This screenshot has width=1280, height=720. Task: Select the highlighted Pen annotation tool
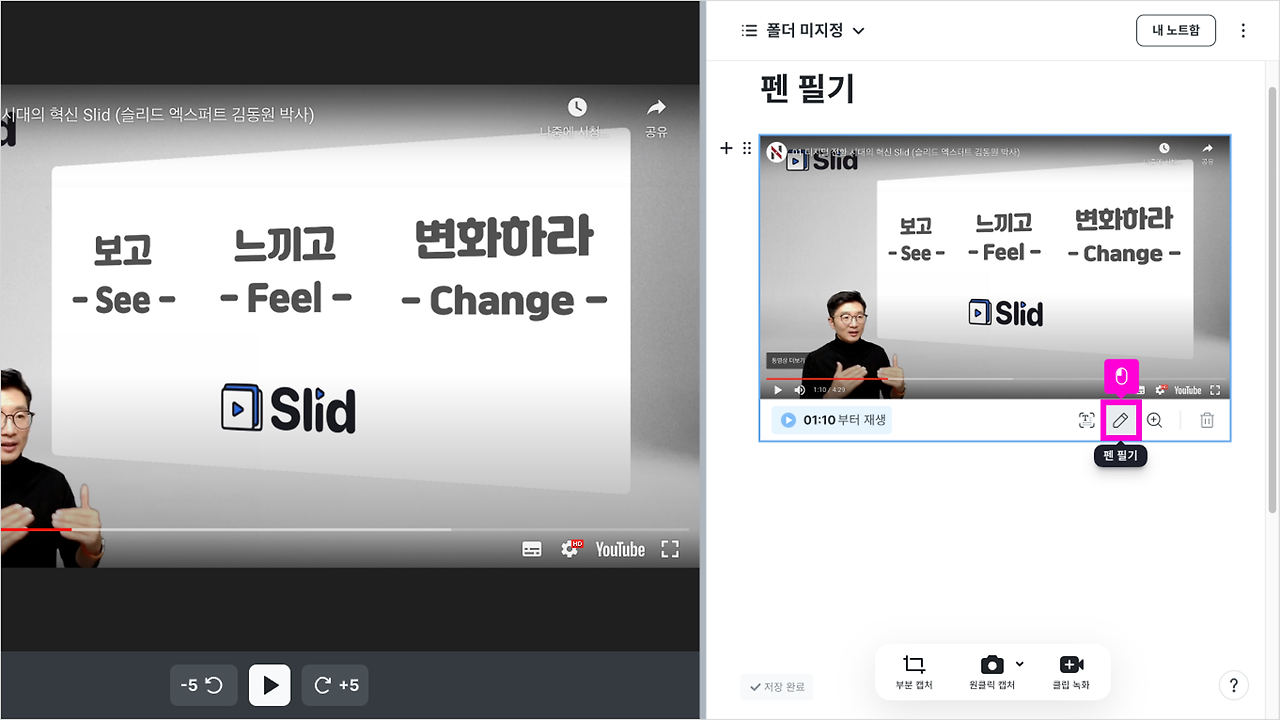[1120, 420]
